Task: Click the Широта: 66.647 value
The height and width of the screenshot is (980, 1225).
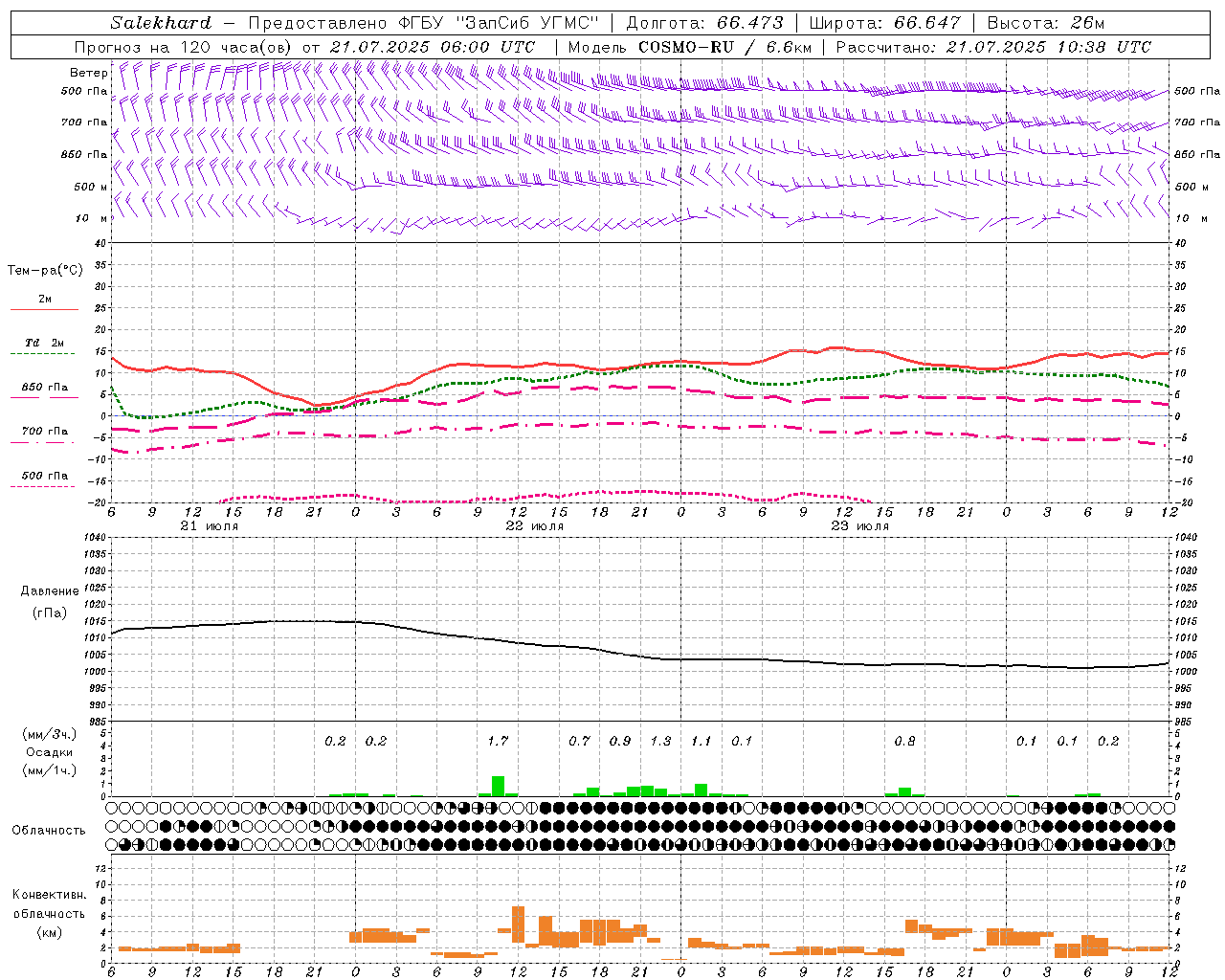Action: coord(884,23)
